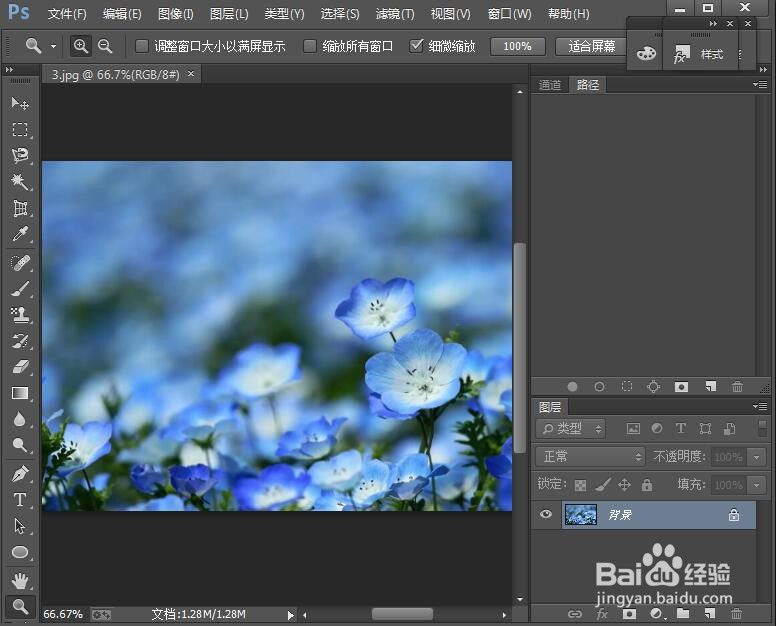Enable zoom all windows checkbox
The height and width of the screenshot is (626, 776).
(x=310, y=46)
